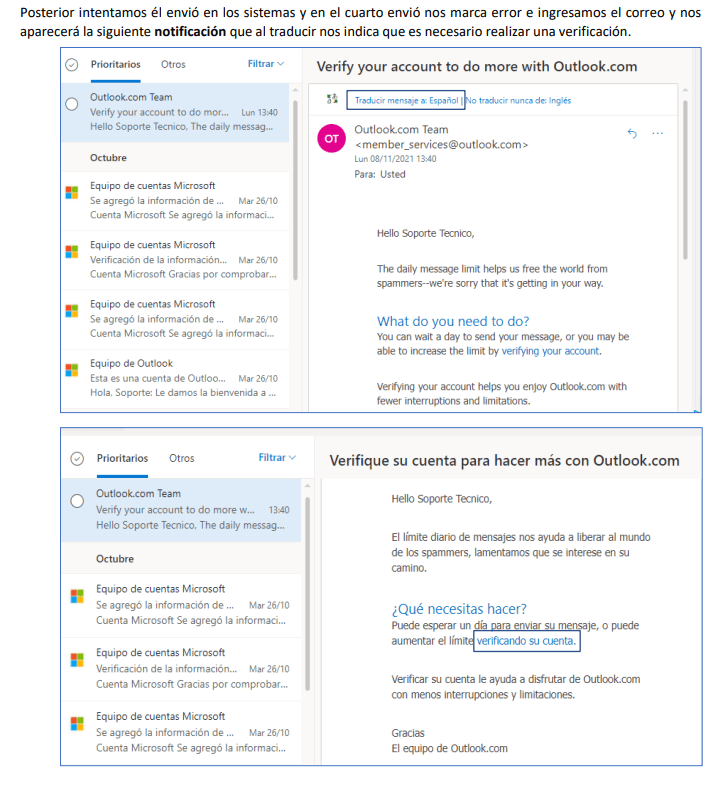Click Microsoft logo beside Equipo de Outlook message
This screenshot has width=718, height=807.
(x=71, y=370)
